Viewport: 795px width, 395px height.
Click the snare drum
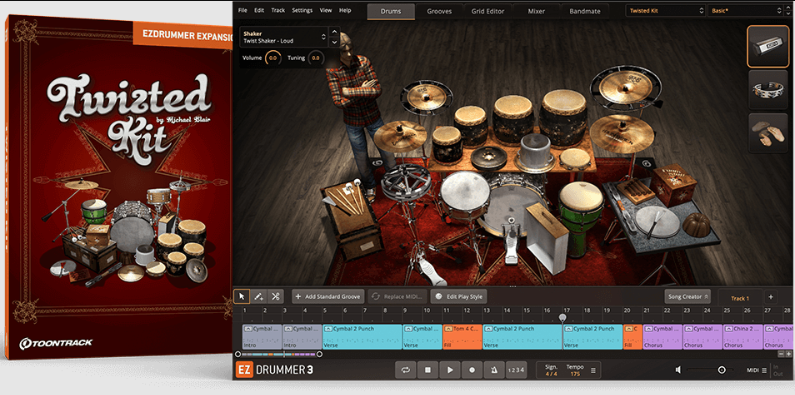(465, 194)
